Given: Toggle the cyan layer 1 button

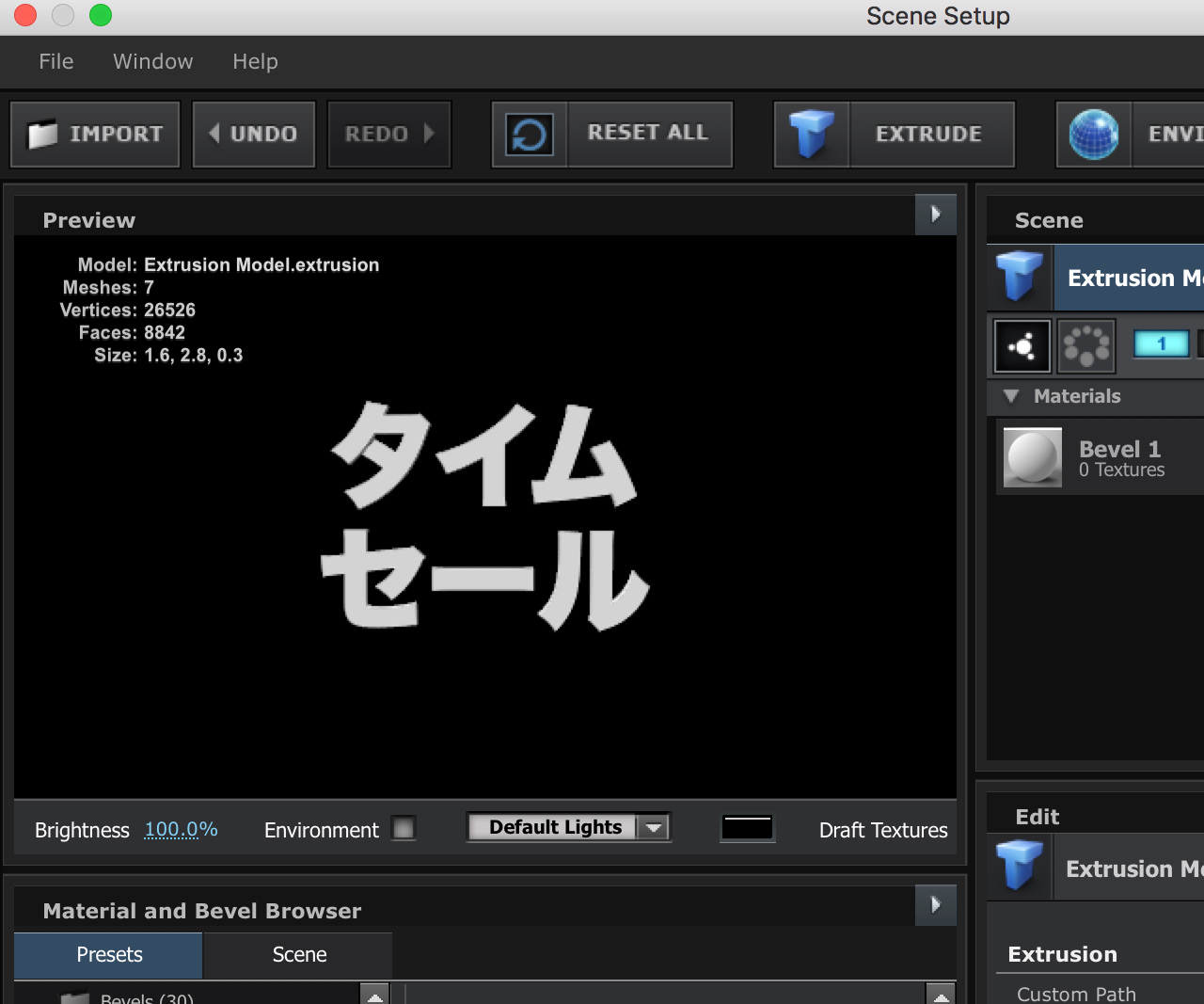Looking at the screenshot, I should coord(1161,344).
